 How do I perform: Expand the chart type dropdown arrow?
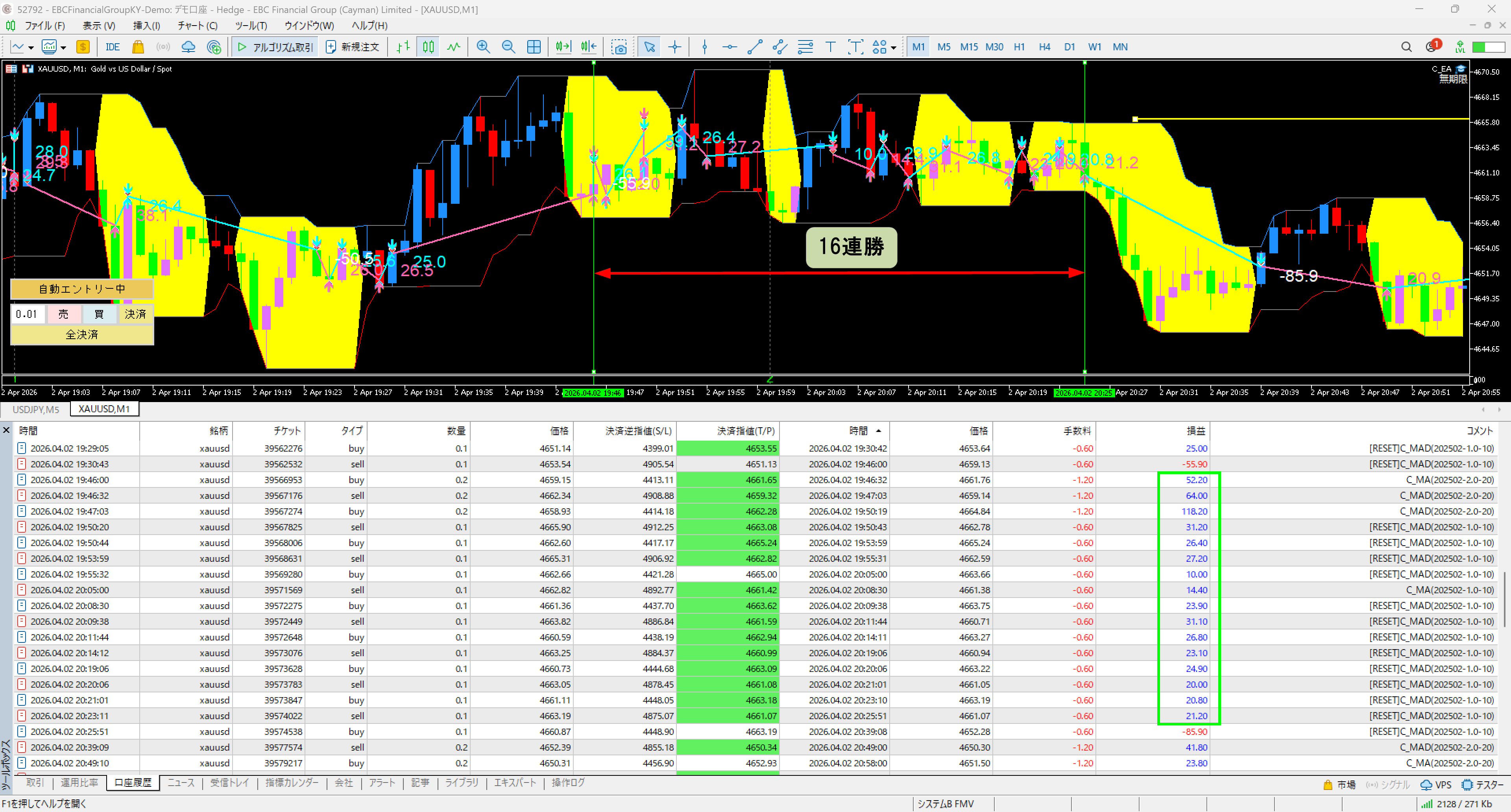click(31, 48)
